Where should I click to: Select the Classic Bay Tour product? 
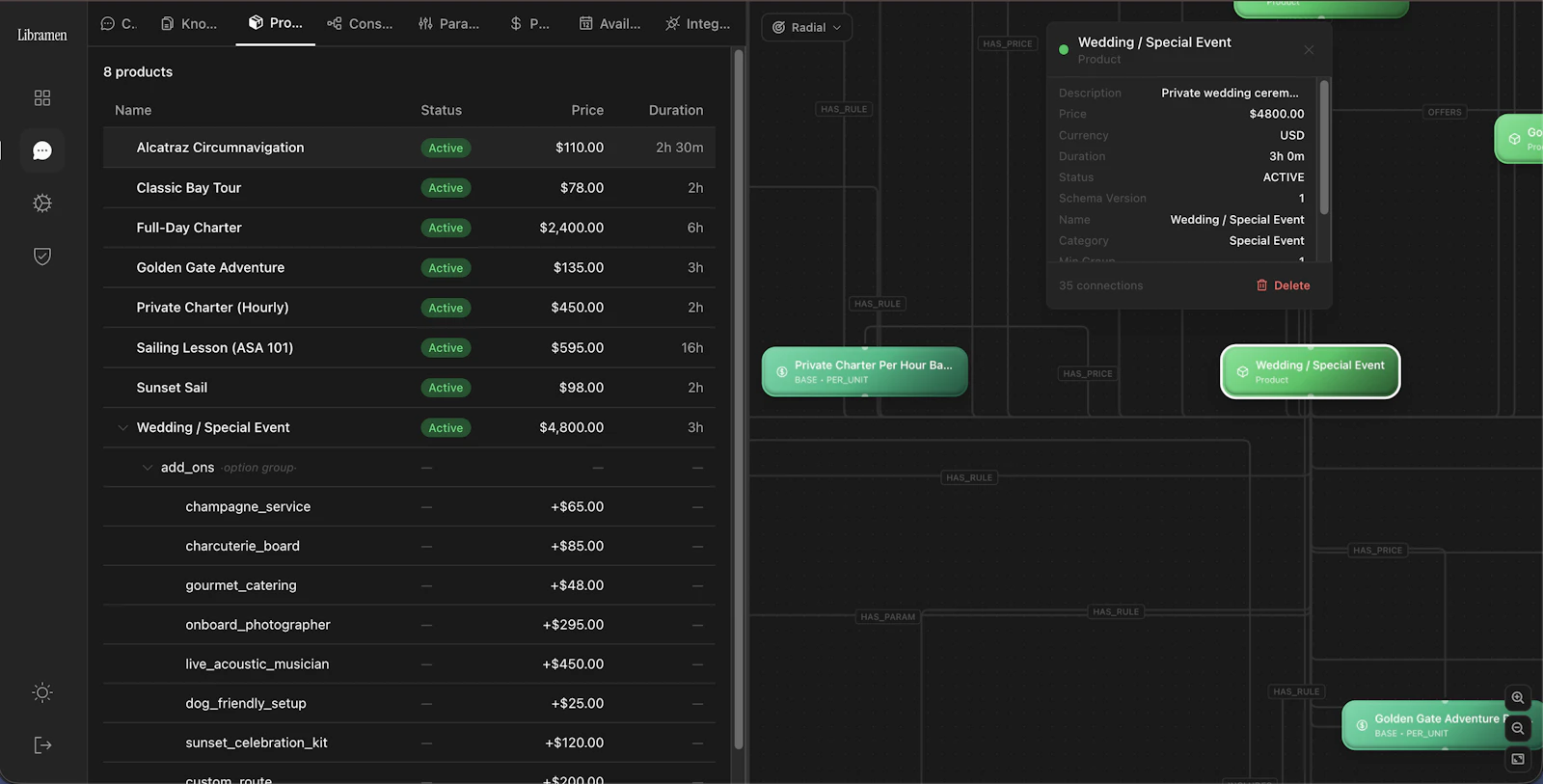tap(409, 188)
